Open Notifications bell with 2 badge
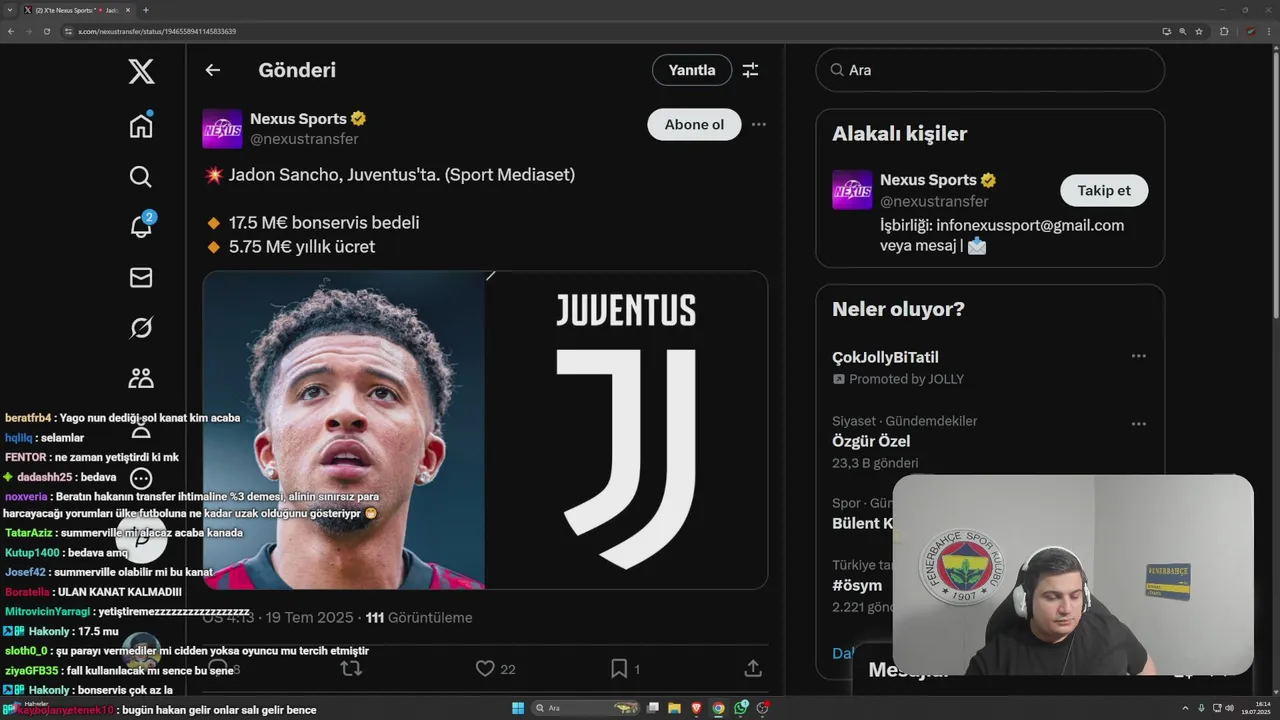The height and width of the screenshot is (720, 1280). click(x=141, y=226)
